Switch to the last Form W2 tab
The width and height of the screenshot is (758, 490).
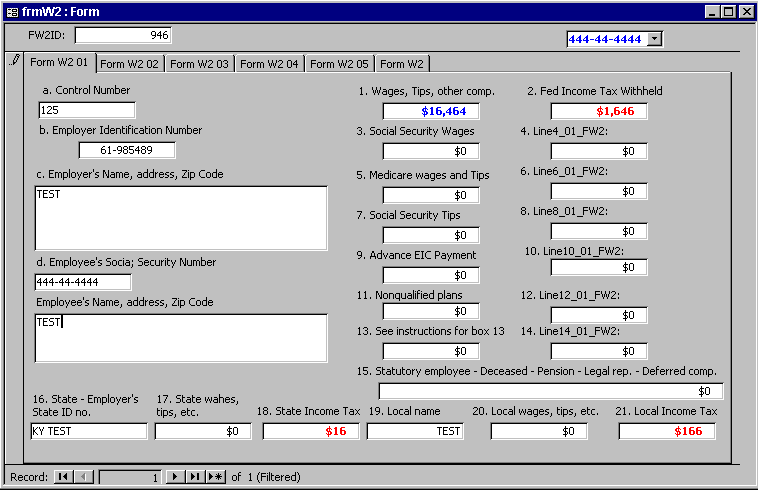click(402, 64)
